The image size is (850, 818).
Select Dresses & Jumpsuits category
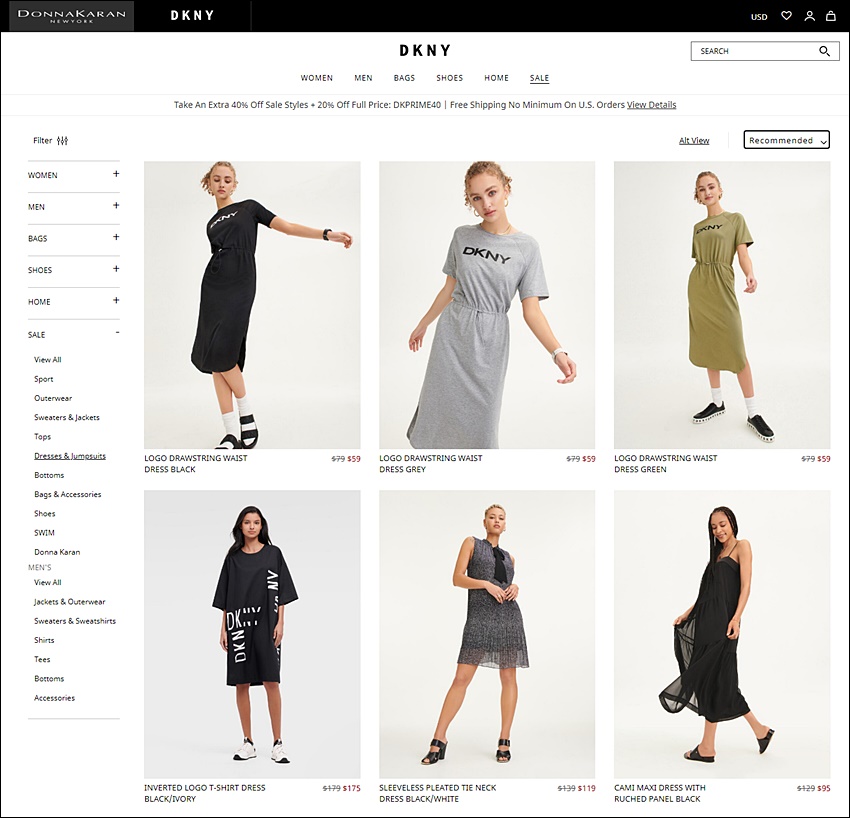click(70, 456)
